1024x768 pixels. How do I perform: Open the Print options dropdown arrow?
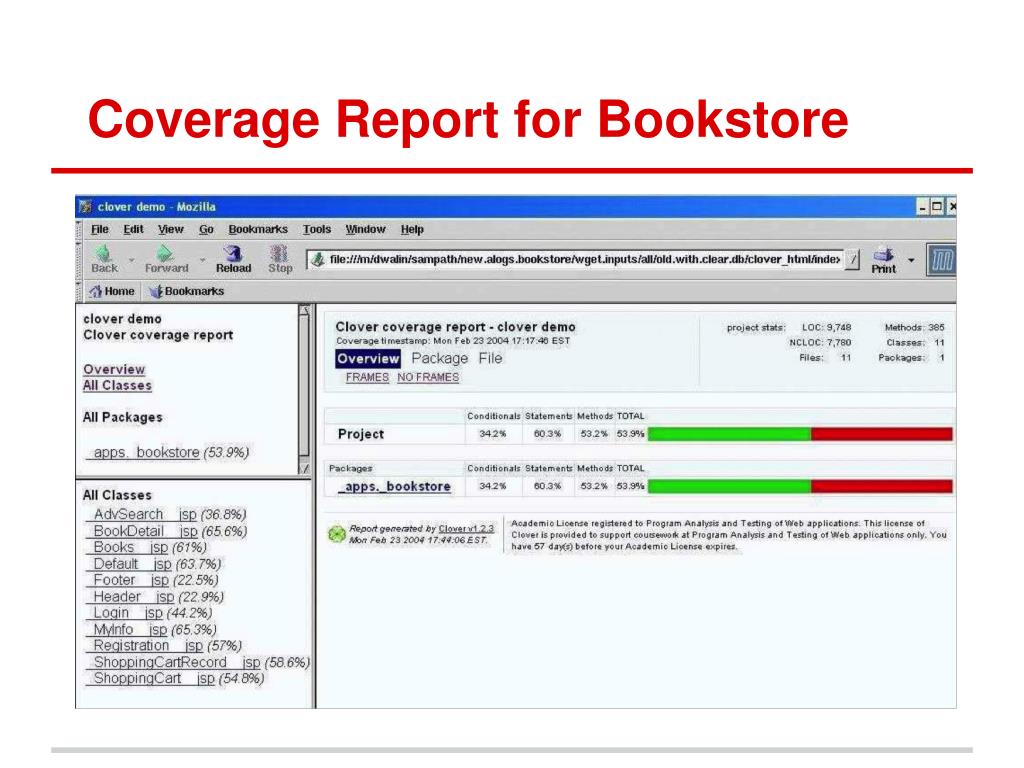[x=911, y=260]
